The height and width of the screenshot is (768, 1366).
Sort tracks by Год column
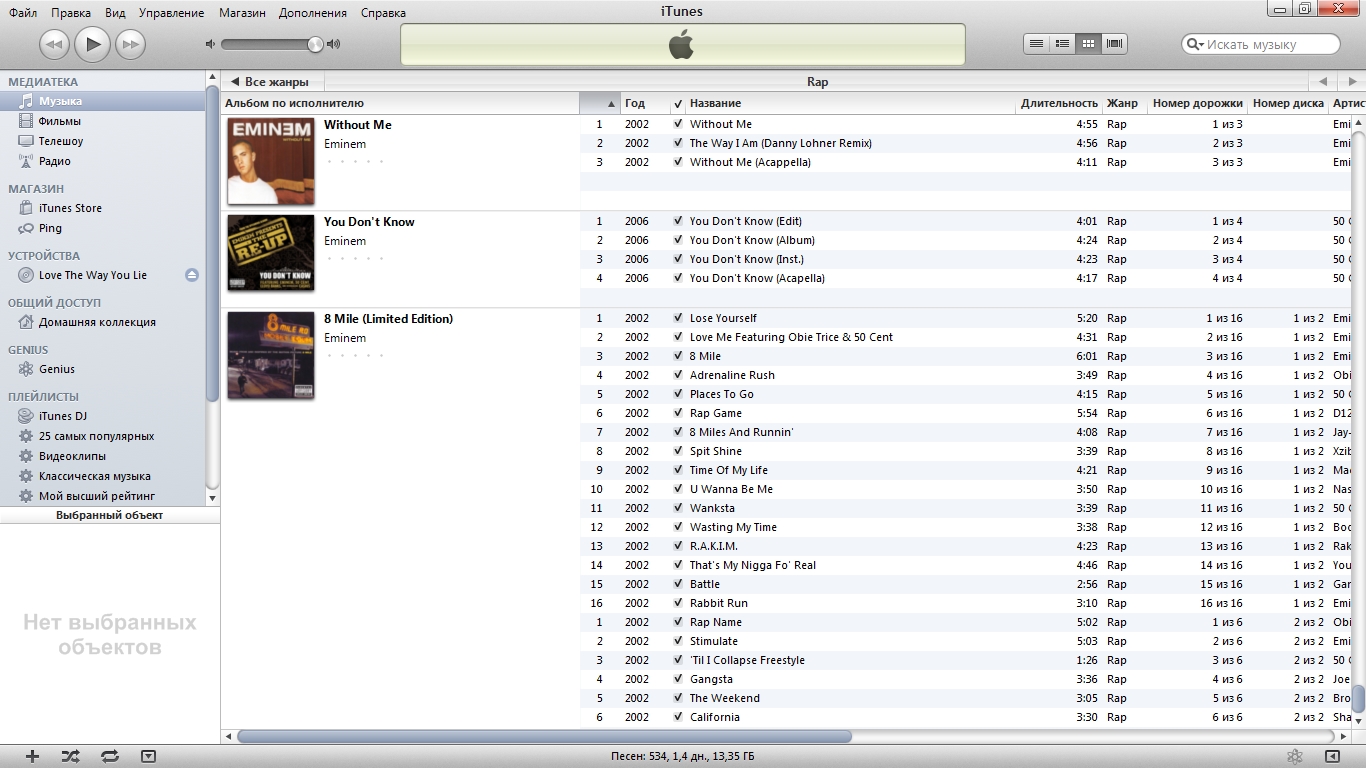click(x=645, y=103)
